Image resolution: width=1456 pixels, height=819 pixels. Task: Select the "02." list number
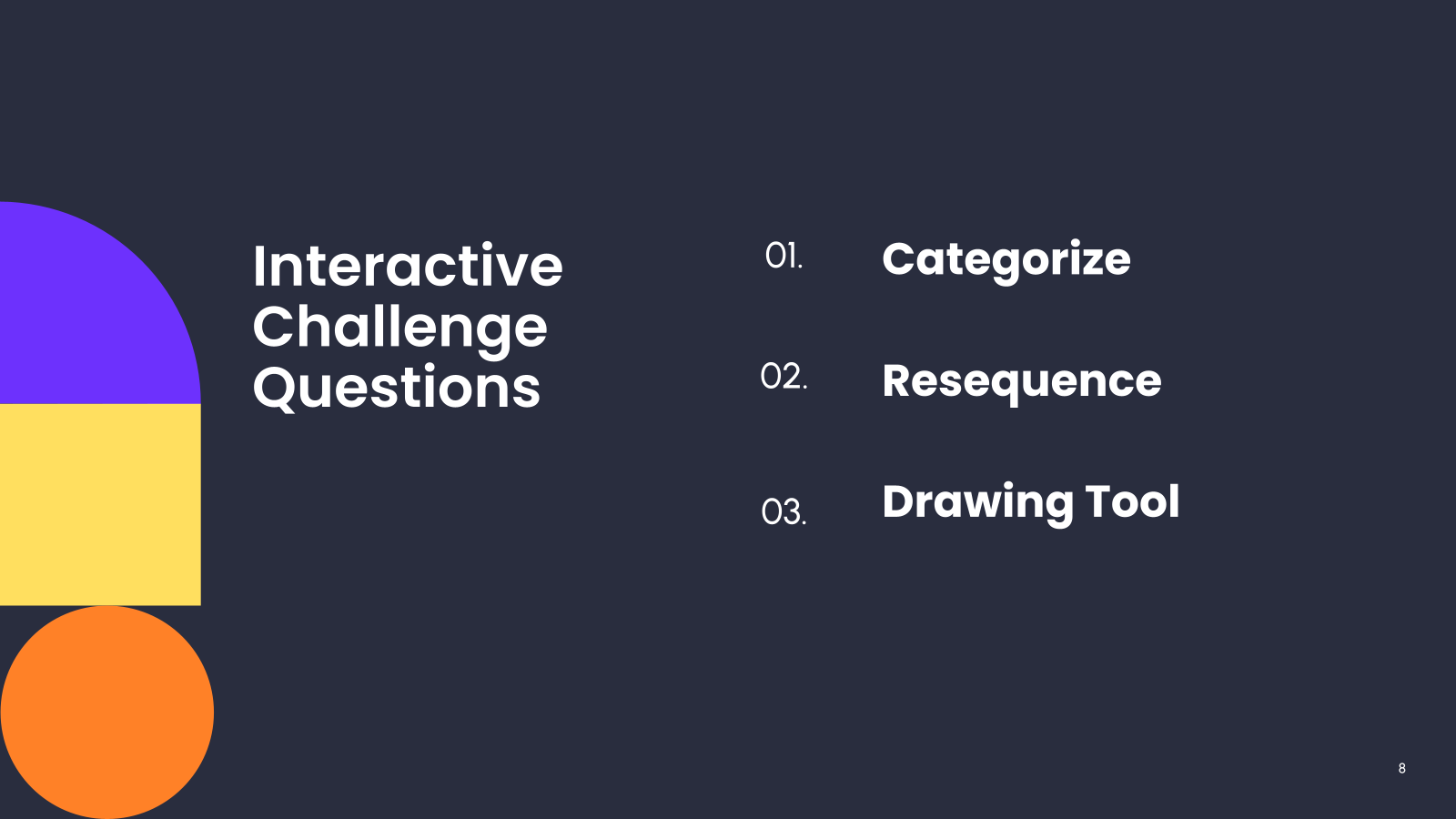(x=784, y=377)
